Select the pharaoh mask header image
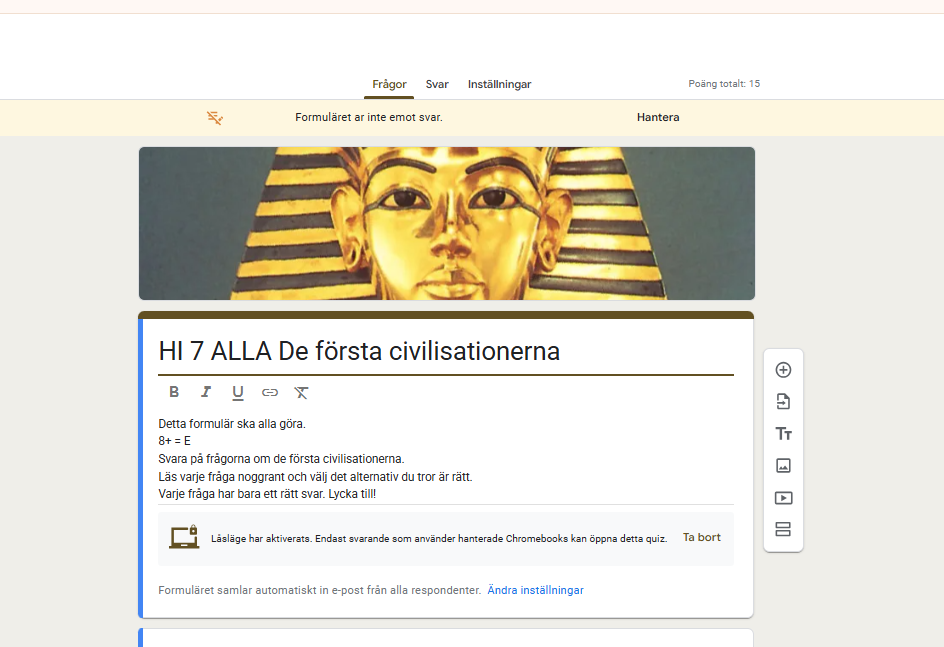Image resolution: width=944 pixels, height=647 pixels. [446, 224]
